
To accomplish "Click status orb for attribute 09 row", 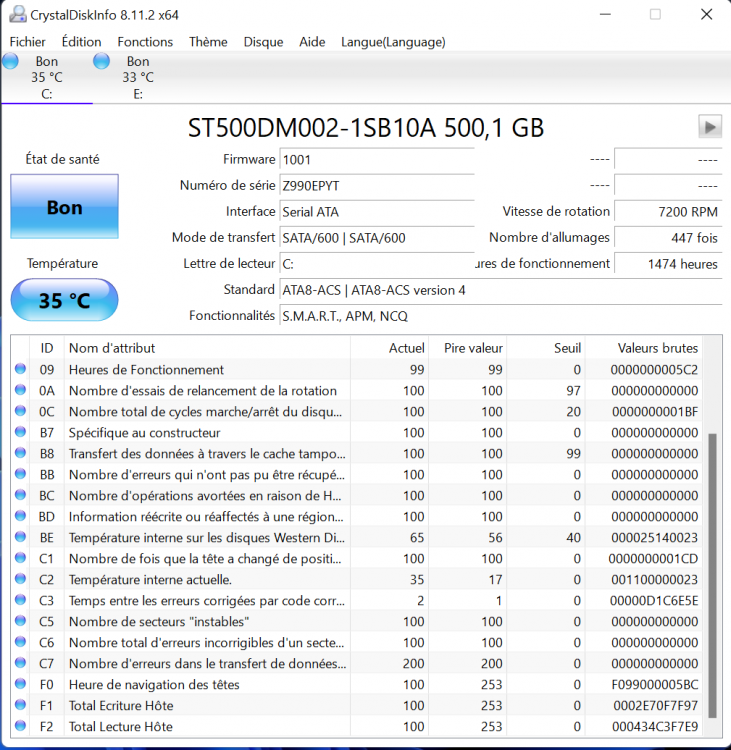I will [21, 370].
